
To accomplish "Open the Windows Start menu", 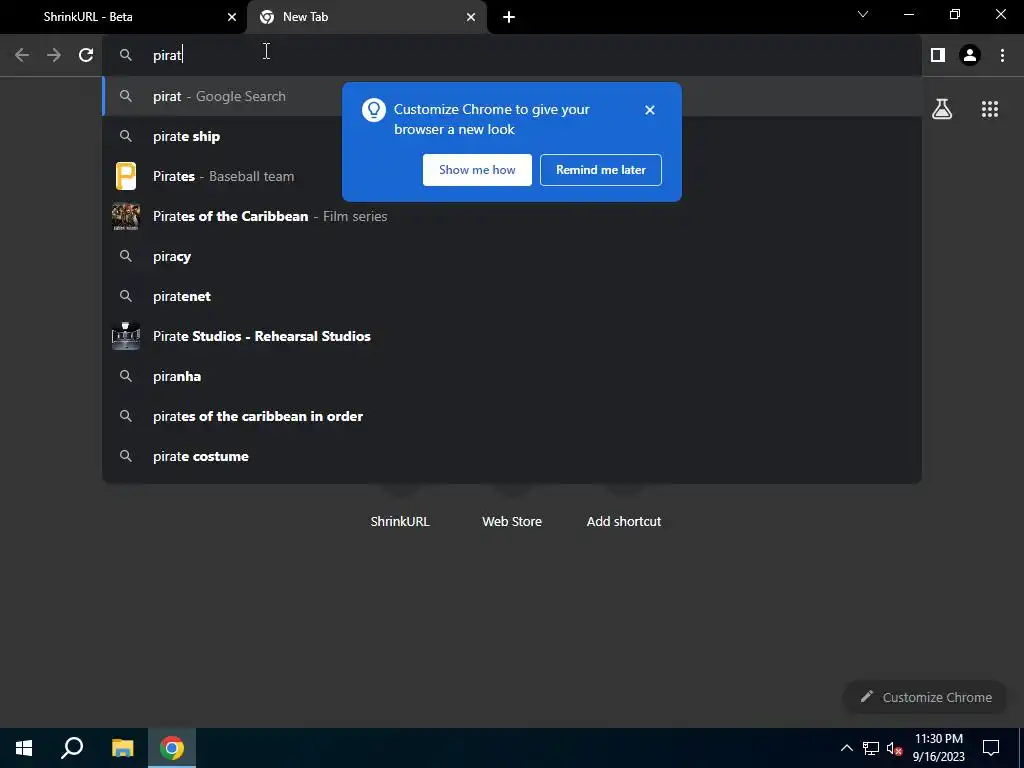I will [x=24, y=748].
